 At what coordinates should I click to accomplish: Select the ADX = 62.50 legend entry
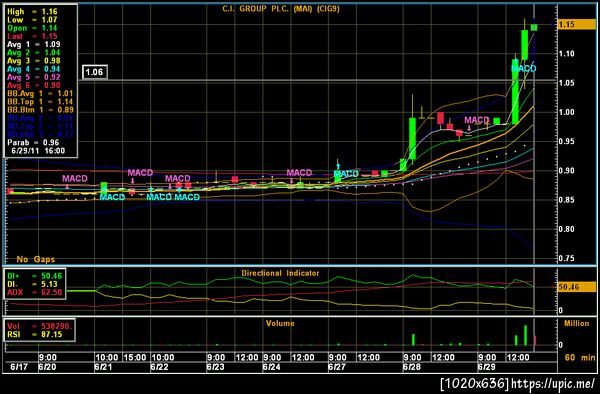pyautogui.click(x=35, y=292)
